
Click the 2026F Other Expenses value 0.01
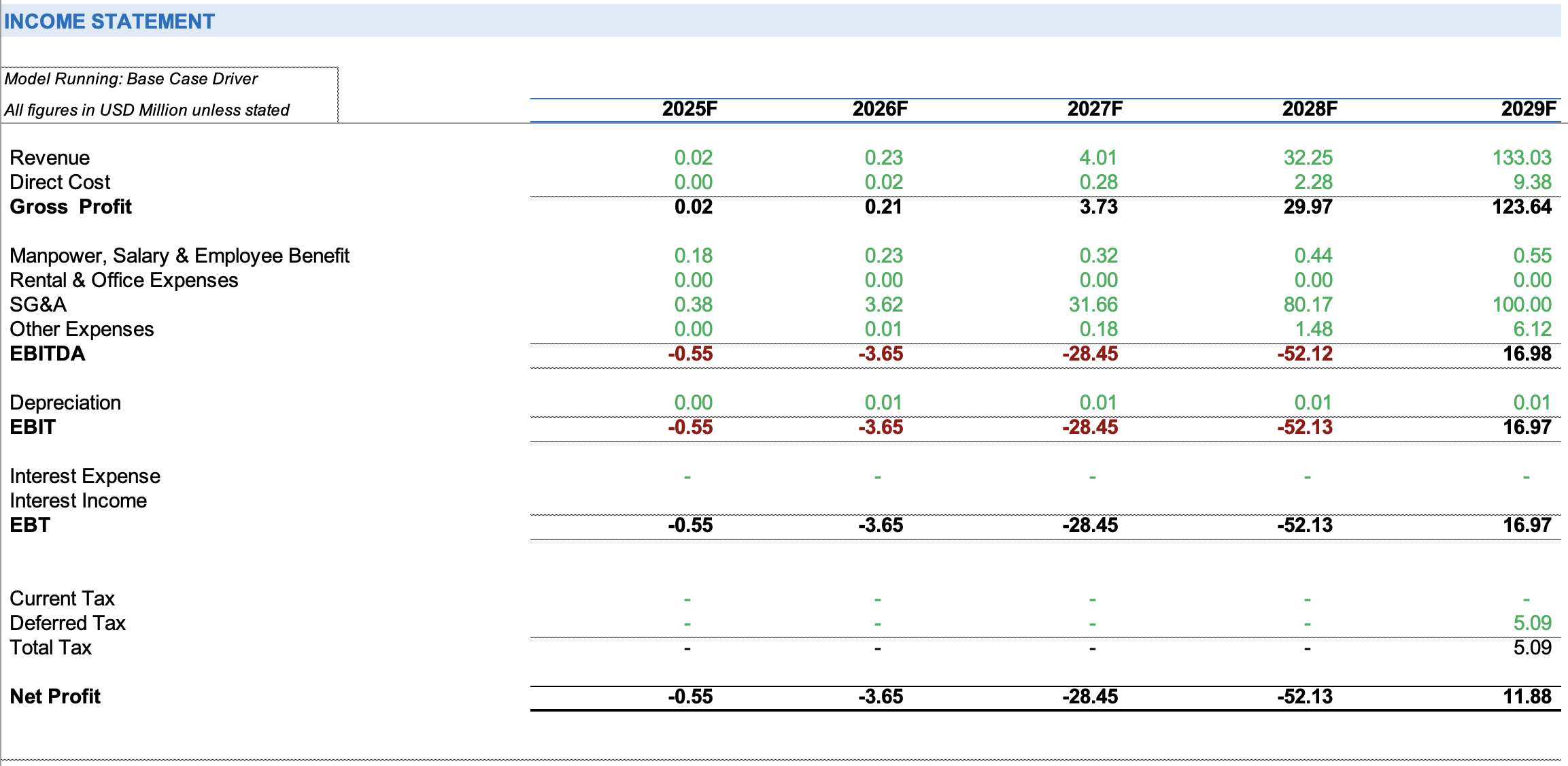883,329
